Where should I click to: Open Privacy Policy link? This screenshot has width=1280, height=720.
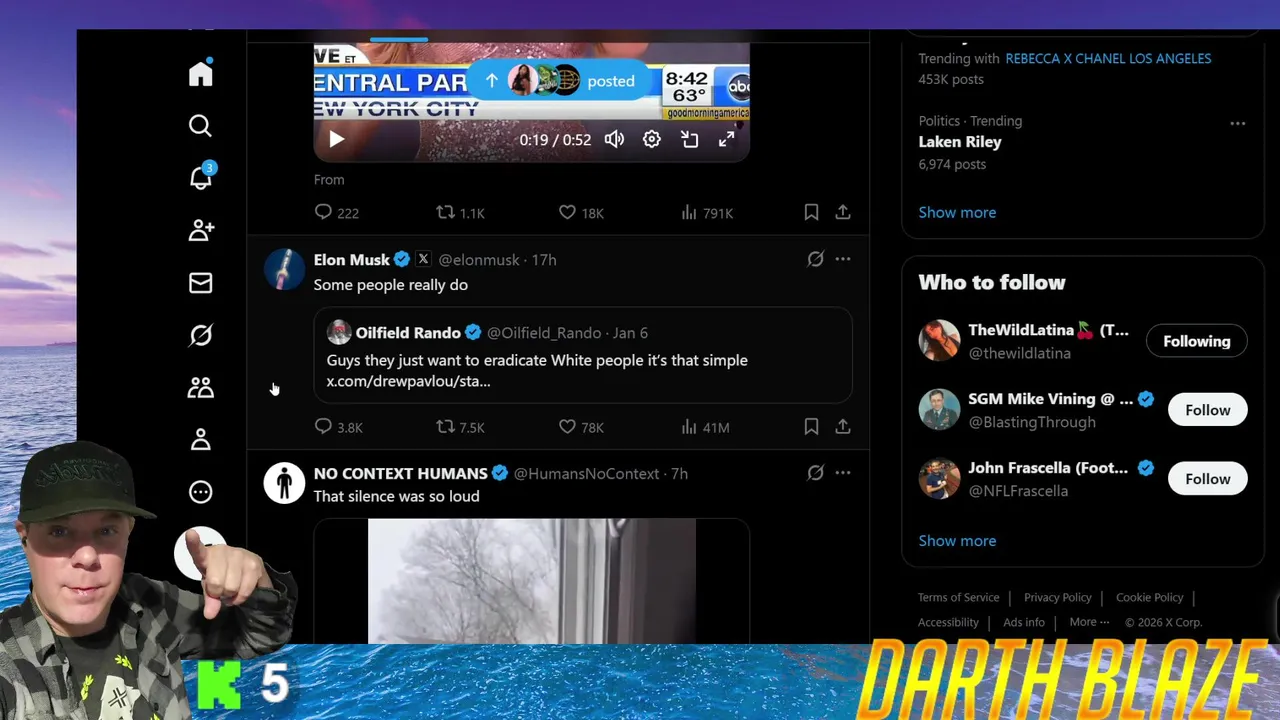click(1058, 597)
